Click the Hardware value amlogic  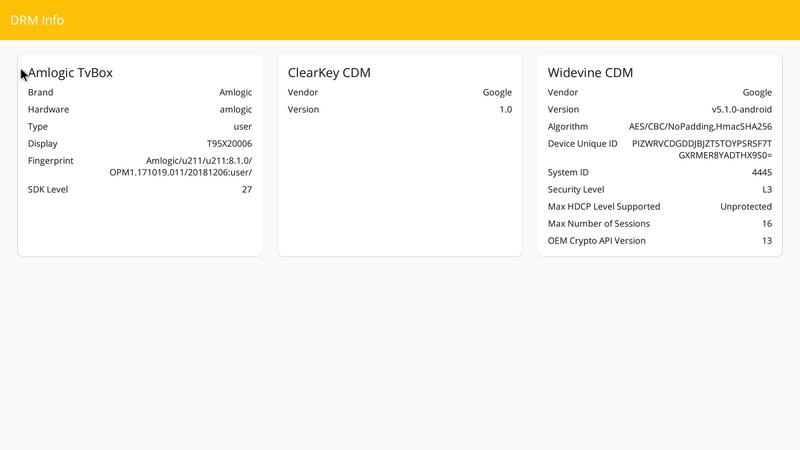tap(236, 109)
